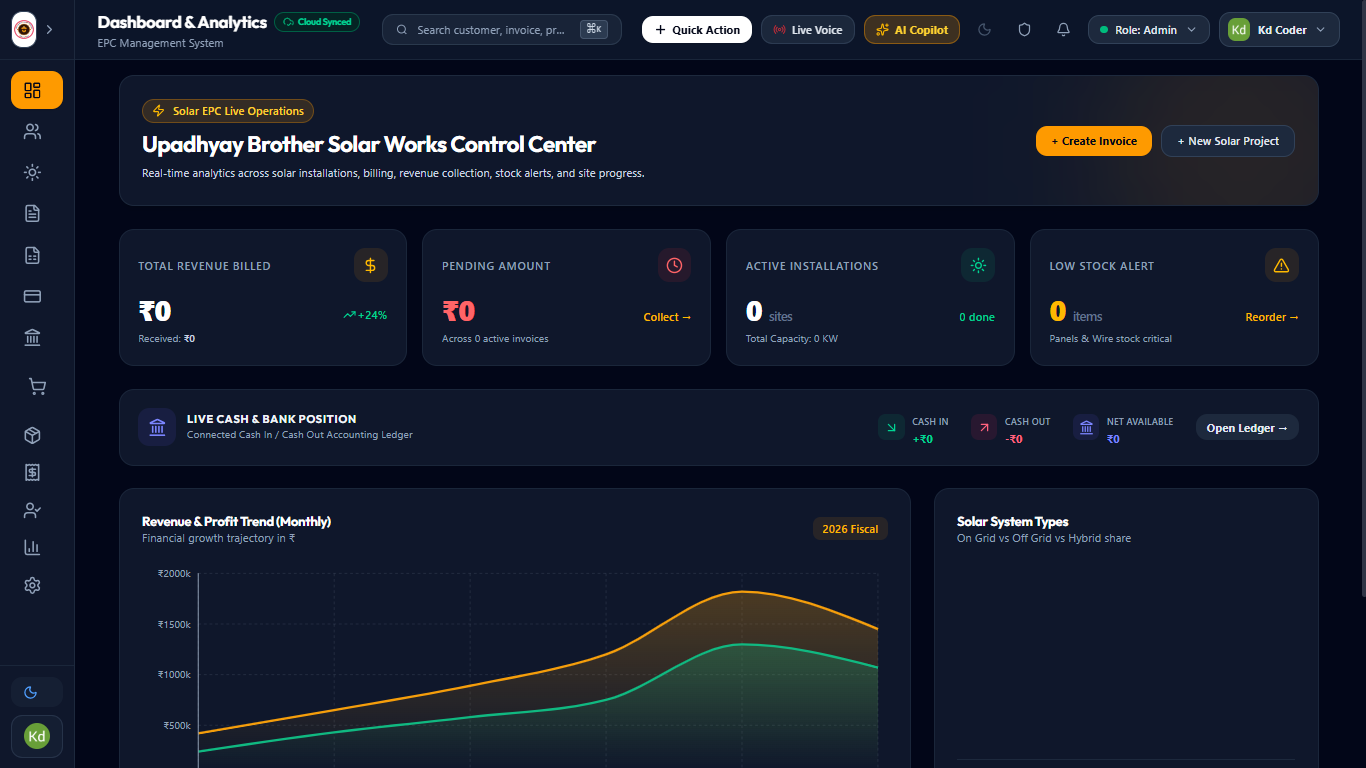Click the "+24%" revenue growth text

[372, 315]
